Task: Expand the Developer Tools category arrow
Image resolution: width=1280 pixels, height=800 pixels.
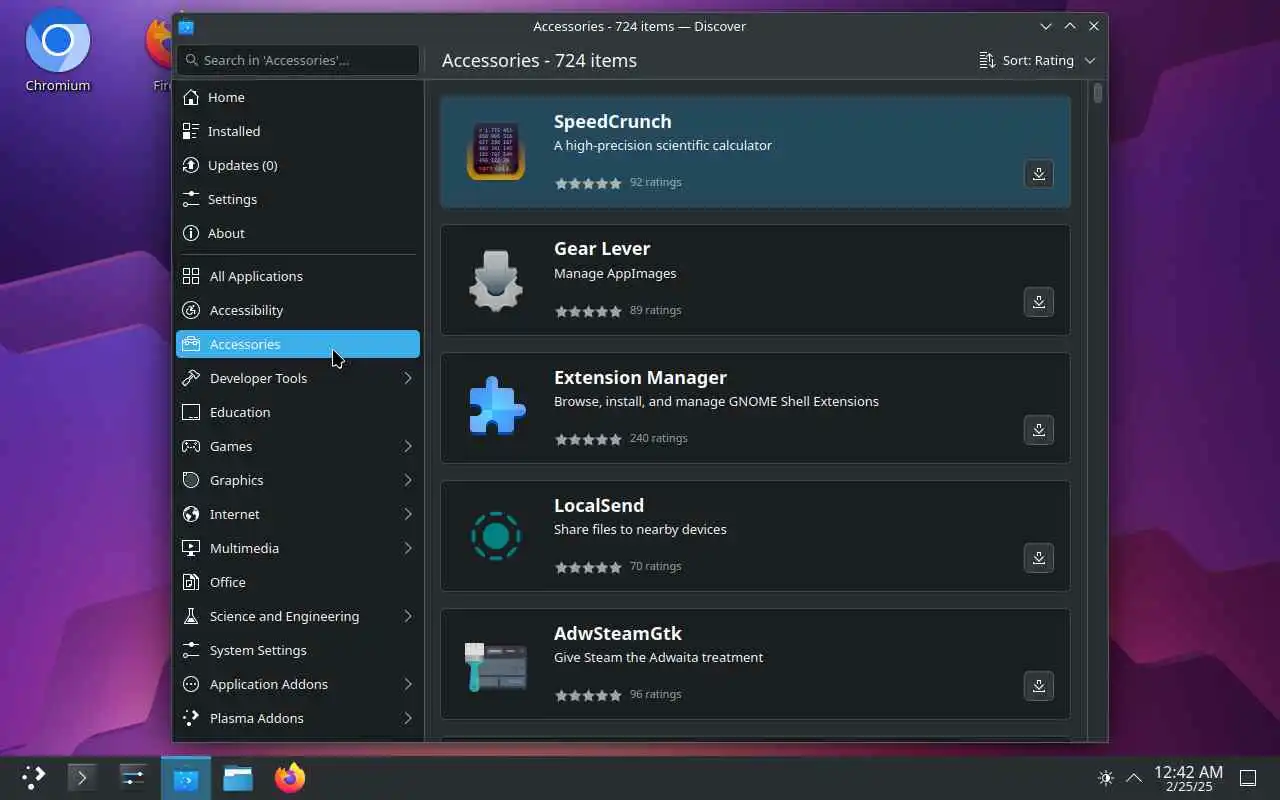Action: coord(408,378)
